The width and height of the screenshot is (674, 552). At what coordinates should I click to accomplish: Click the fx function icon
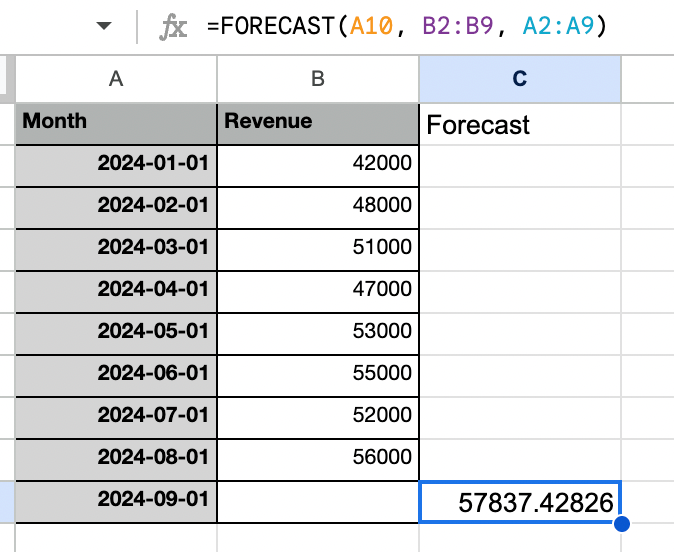tap(174, 27)
